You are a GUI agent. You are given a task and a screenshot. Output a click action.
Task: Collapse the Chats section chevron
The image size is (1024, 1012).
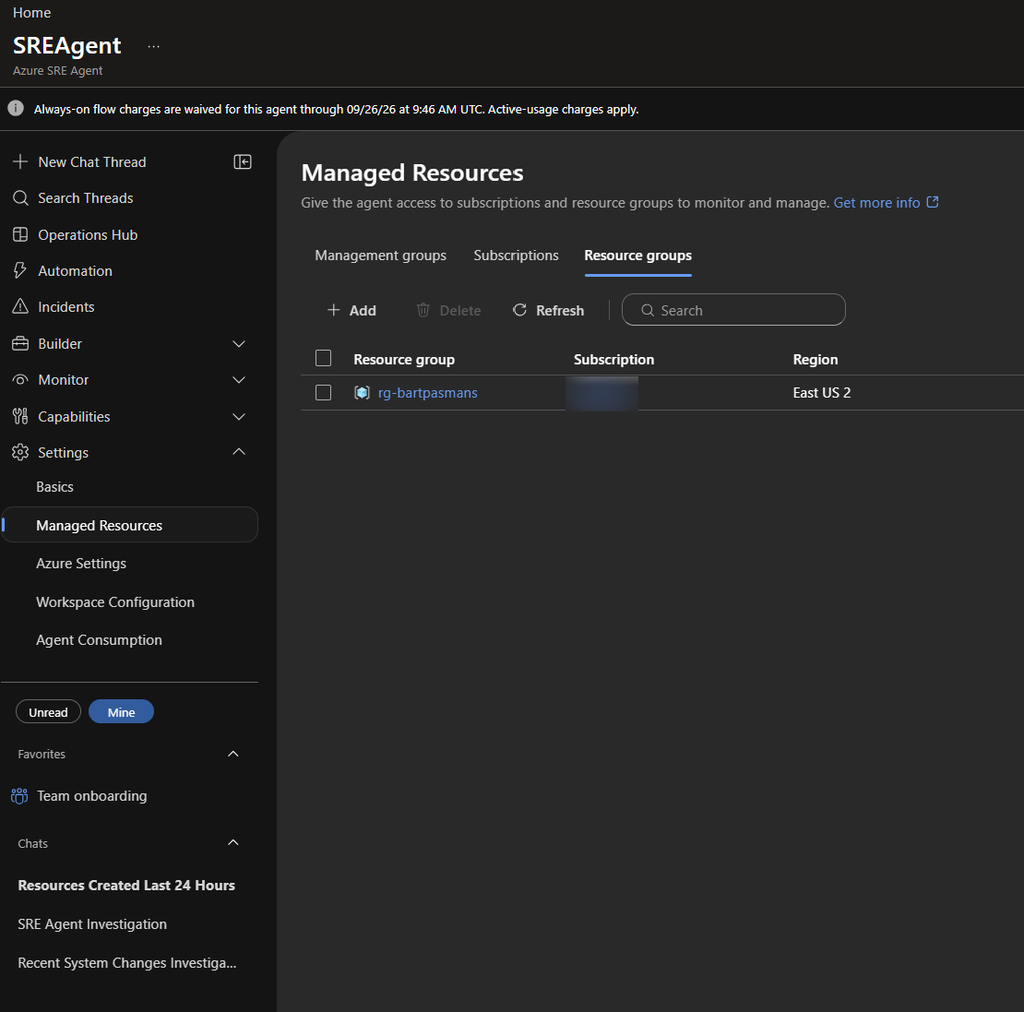coord(233,842)
